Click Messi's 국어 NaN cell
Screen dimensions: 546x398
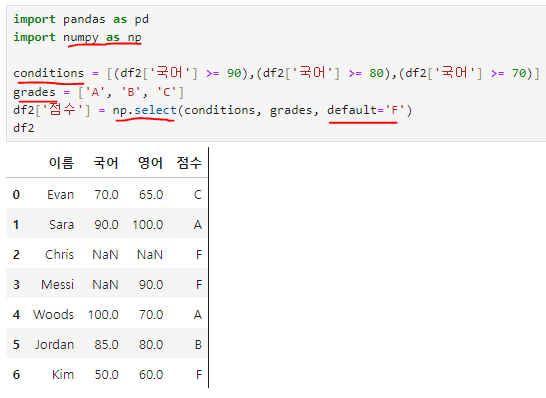105,284
